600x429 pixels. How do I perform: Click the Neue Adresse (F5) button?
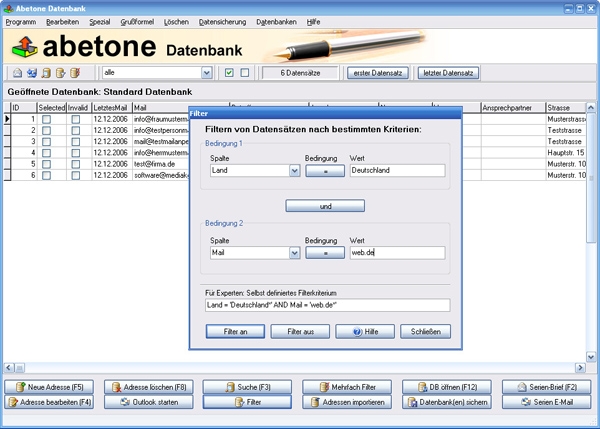point(50,386)
